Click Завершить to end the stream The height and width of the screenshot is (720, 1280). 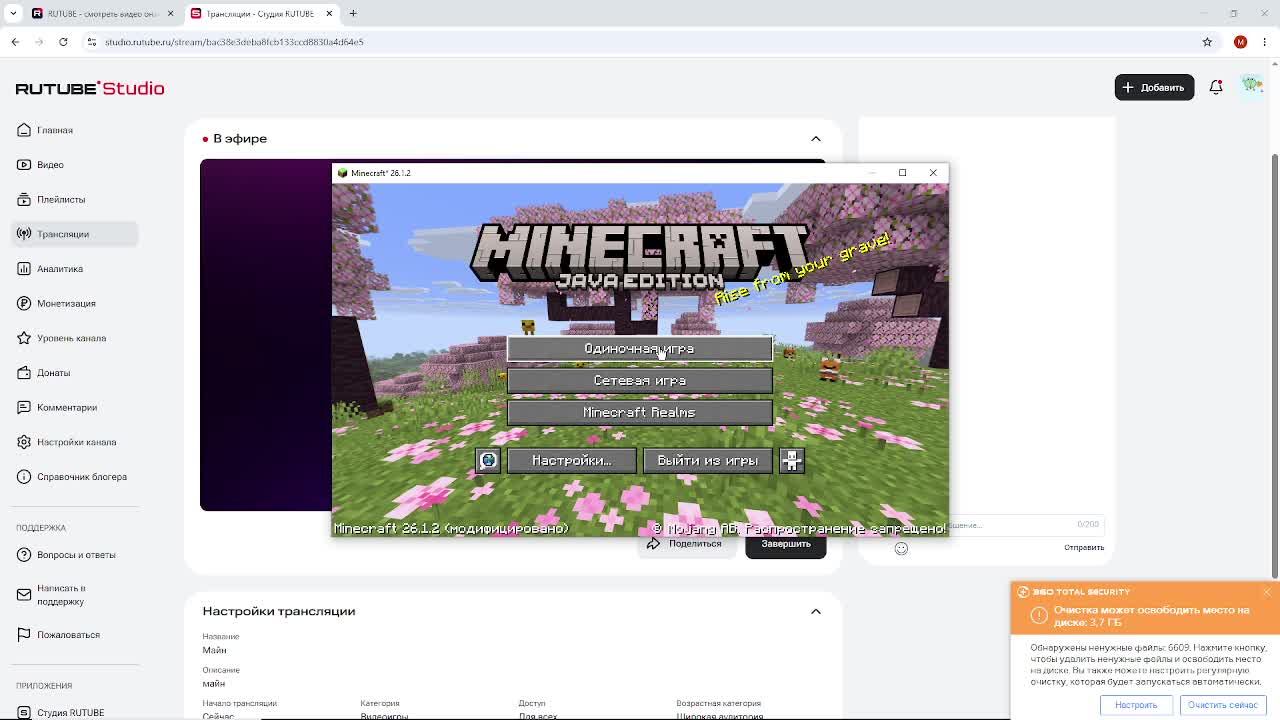click(785, 545)
